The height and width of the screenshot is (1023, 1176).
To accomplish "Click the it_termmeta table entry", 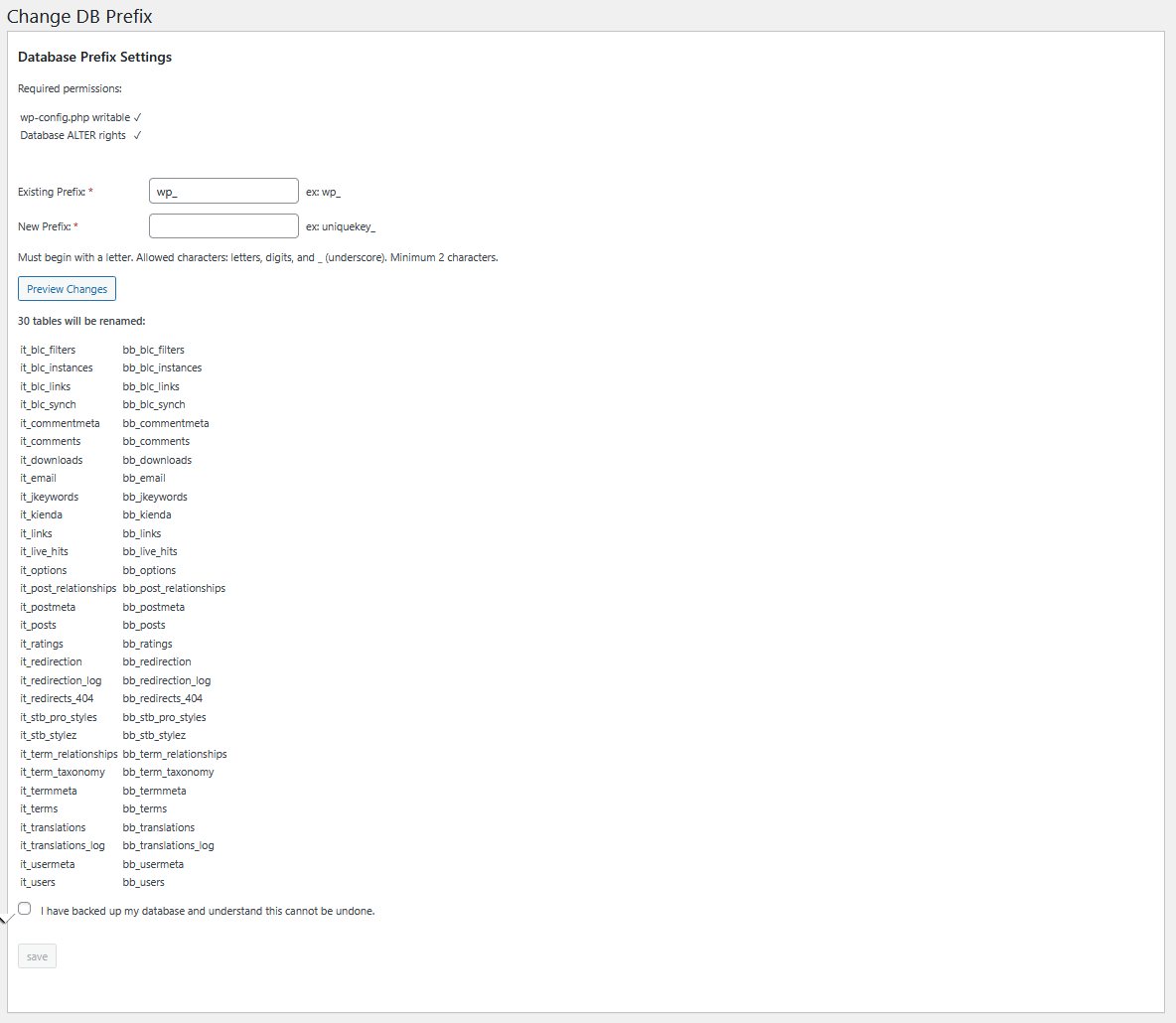I will pyautogui.click(x=49, y=791).
